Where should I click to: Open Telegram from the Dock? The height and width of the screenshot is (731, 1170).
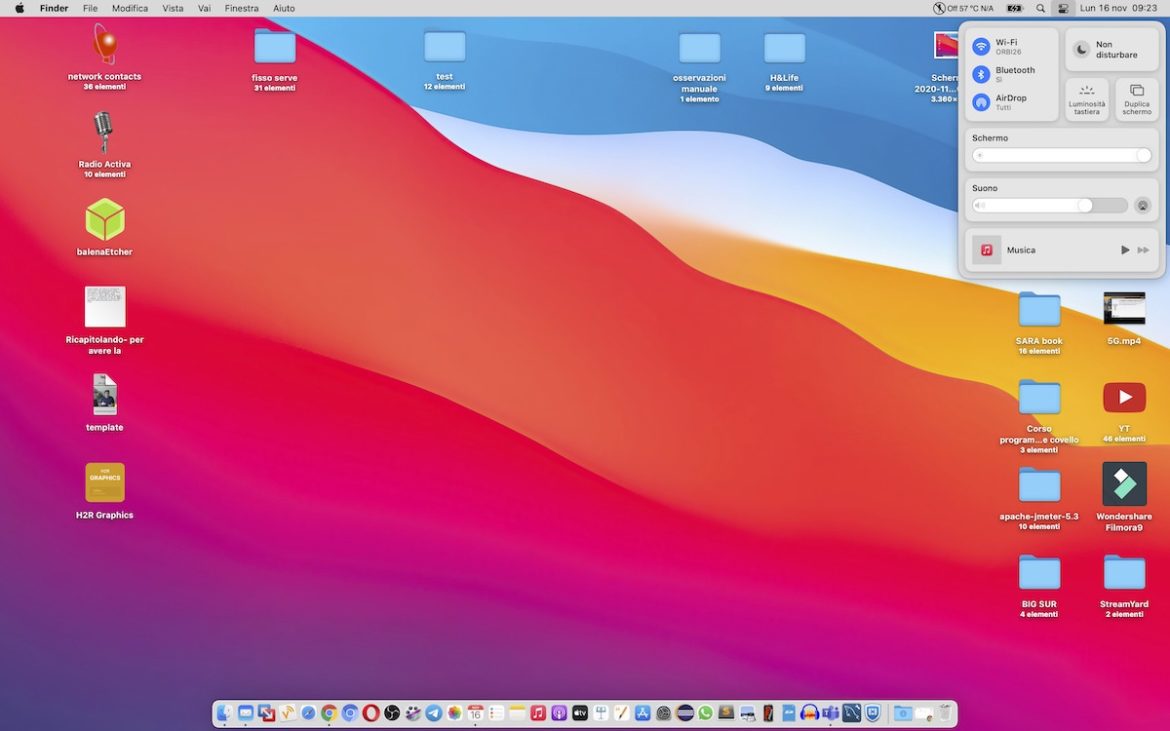(434, 713)
